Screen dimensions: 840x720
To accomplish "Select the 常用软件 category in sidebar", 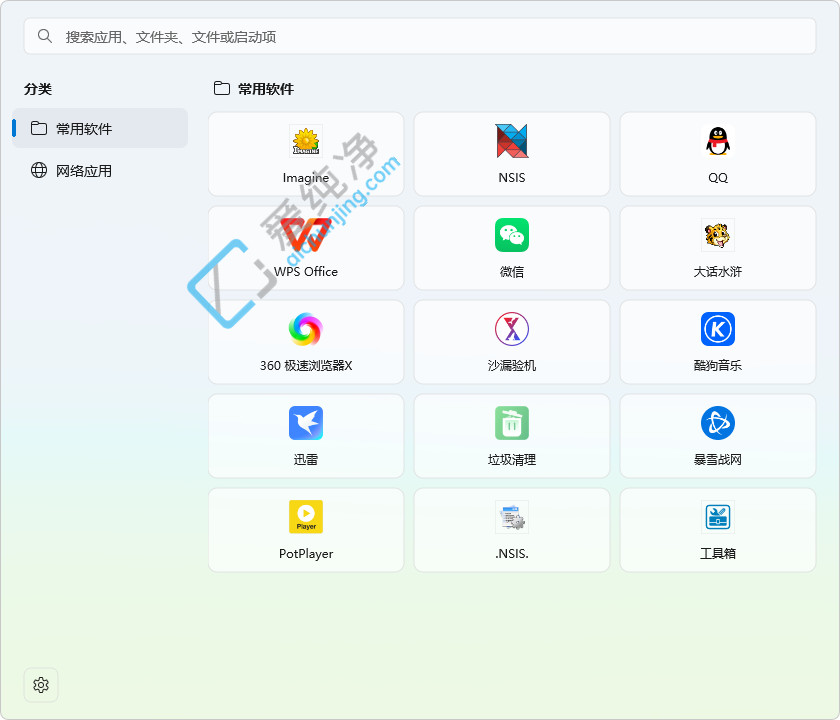I will pyautogui.click(x=100, y=128).
